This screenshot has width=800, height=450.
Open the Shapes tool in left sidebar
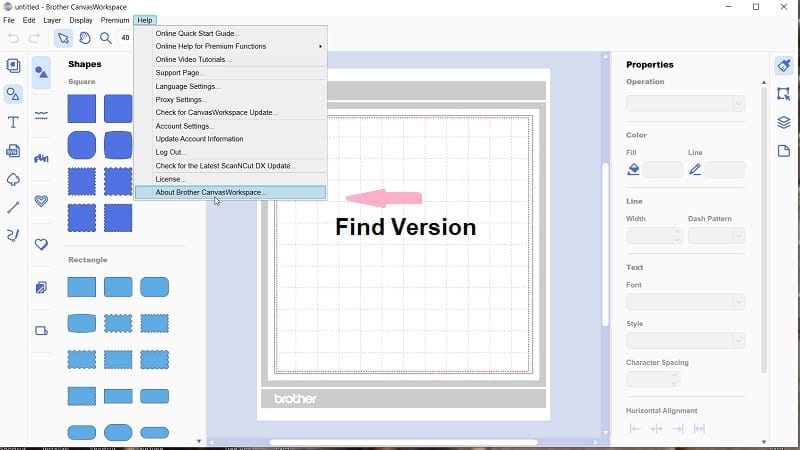click(13, 94)
